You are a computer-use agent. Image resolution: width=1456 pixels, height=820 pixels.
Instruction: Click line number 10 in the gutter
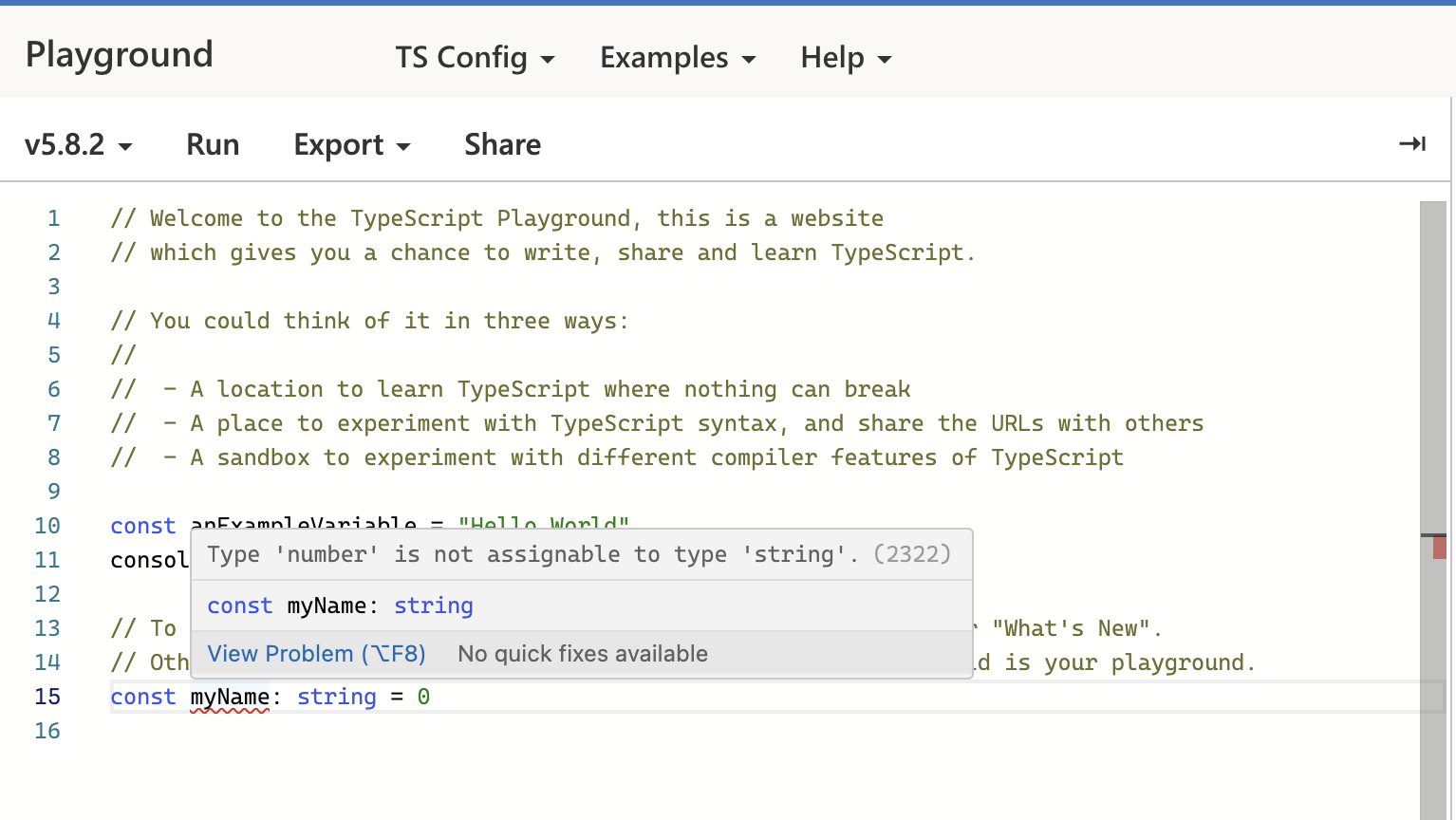click(47, 526)
